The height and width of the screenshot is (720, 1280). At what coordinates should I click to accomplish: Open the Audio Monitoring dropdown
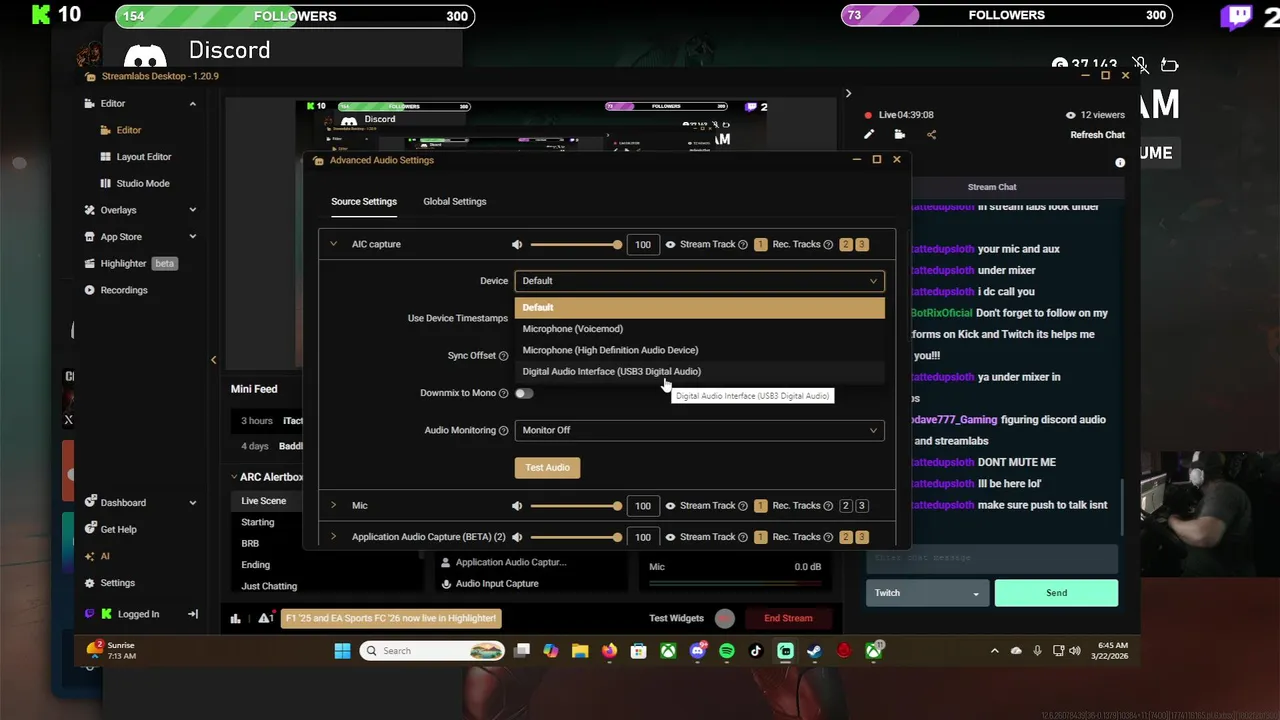699,430
